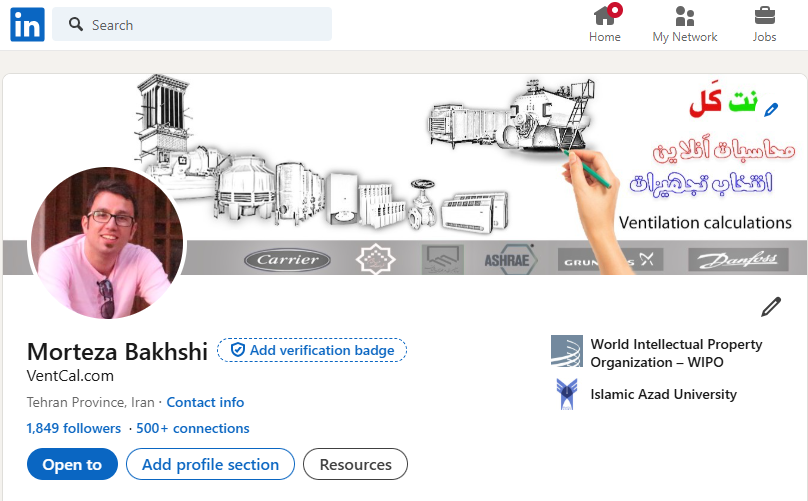Click the profile cover banner image
Viewport: 808px width, 501px height.
(405, 174)
